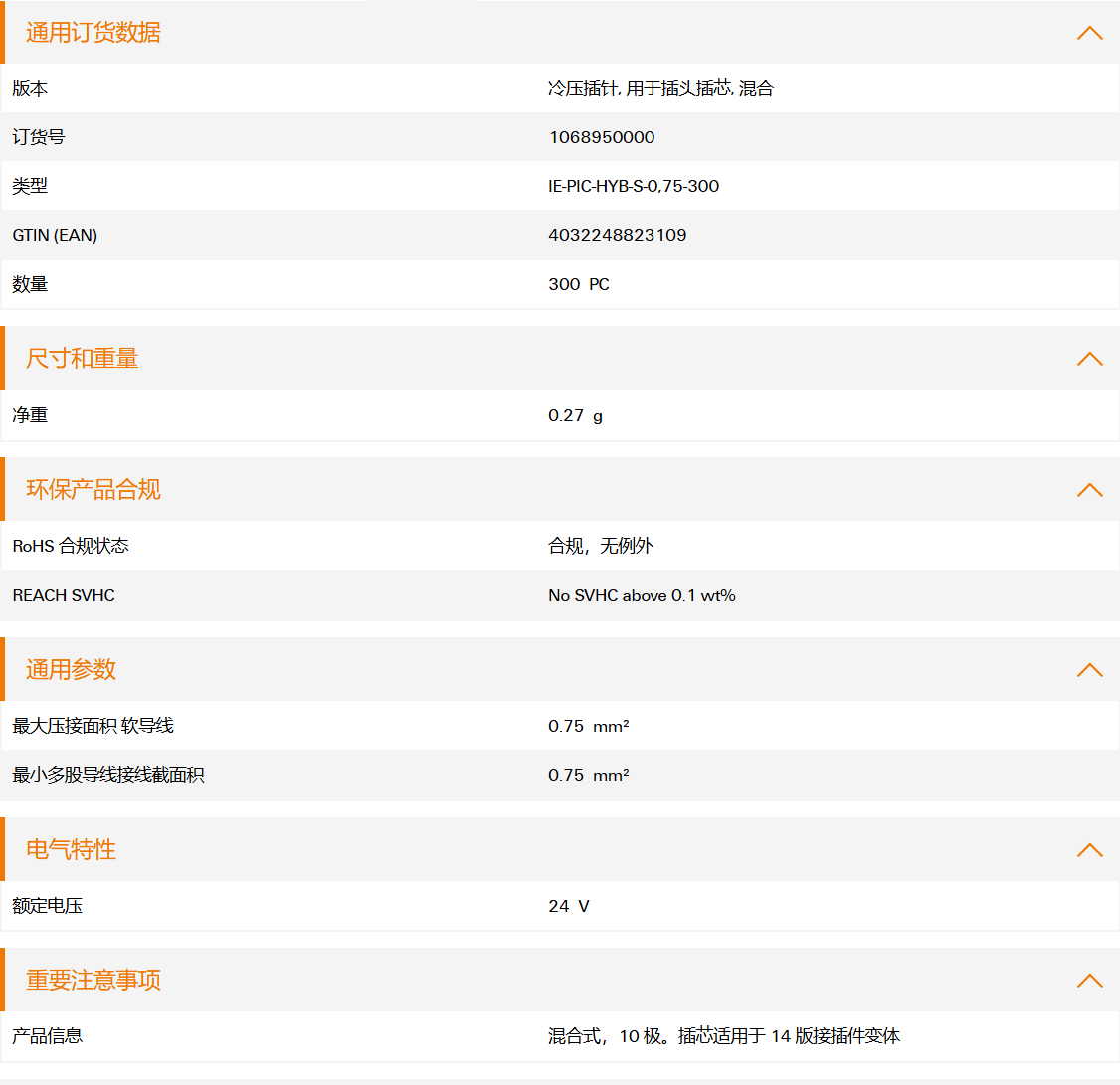Click the 尺寸和重量 section heading

pyautogui.click(x=83, y=359)
